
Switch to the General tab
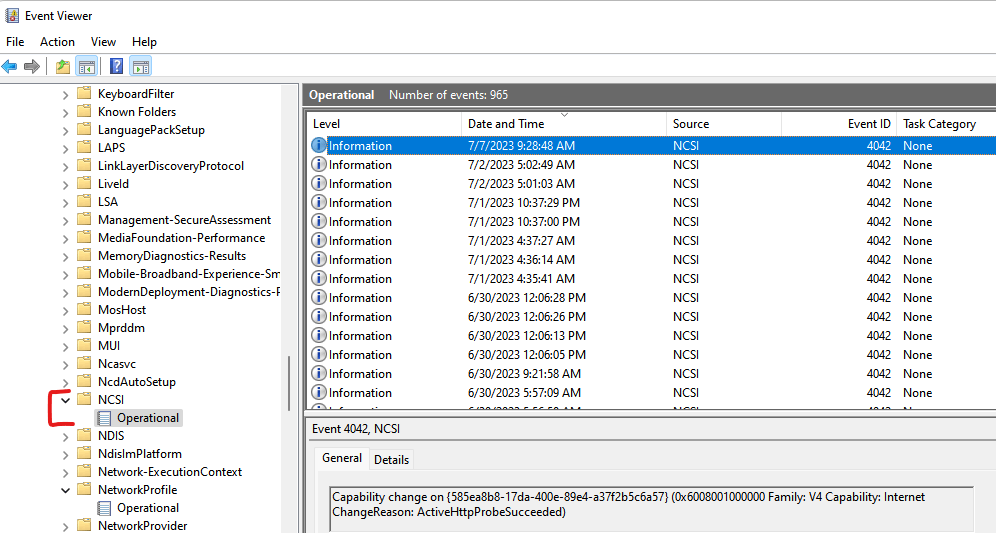point(342,458)
